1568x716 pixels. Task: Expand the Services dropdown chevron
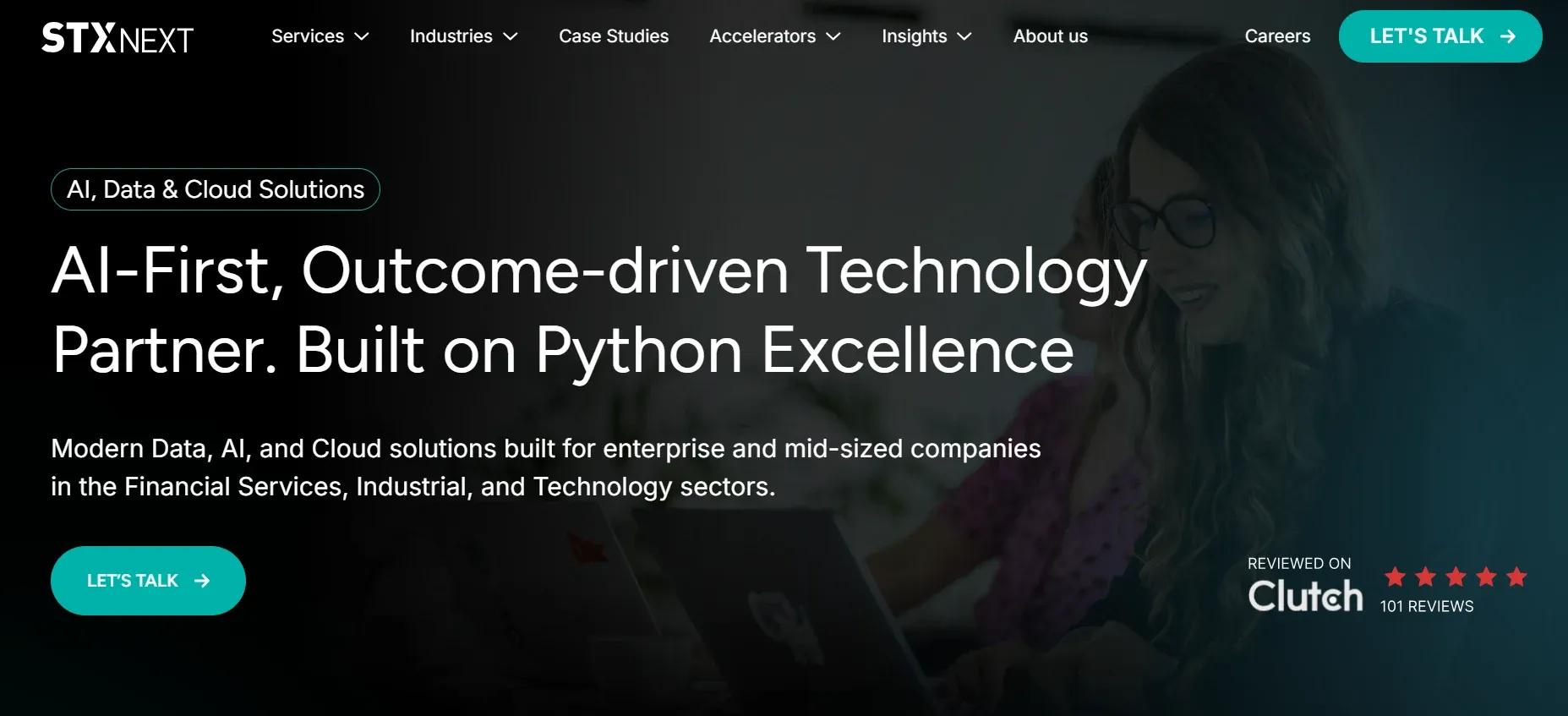(x=362, y=36)
